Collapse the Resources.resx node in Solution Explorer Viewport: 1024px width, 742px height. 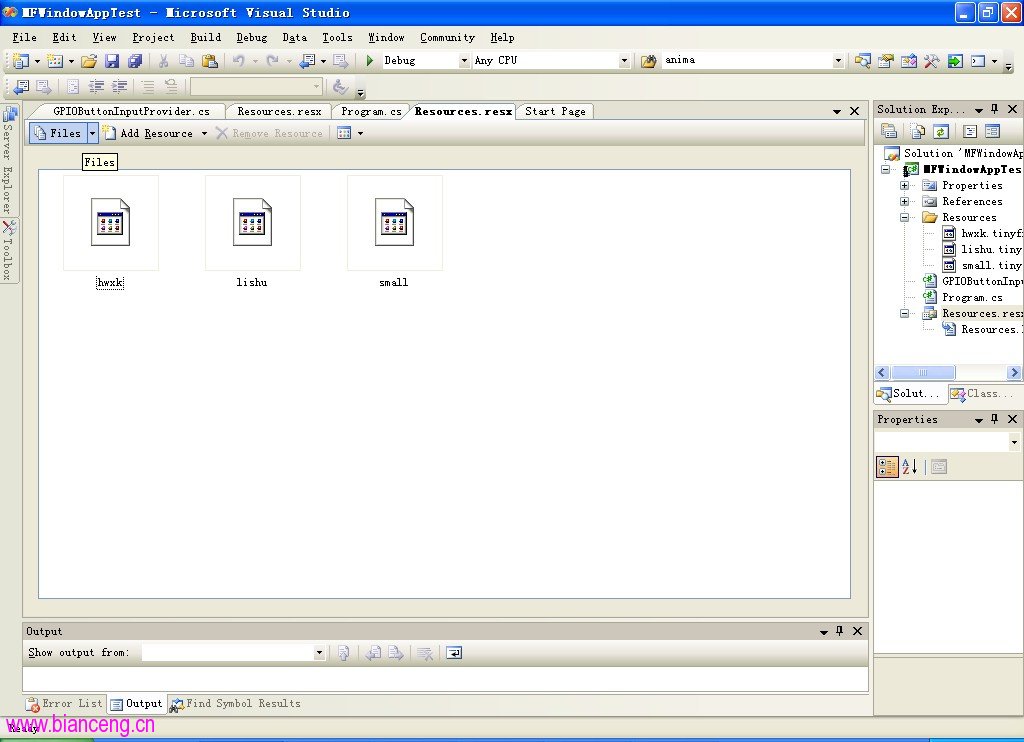click(x=904, y=314)
